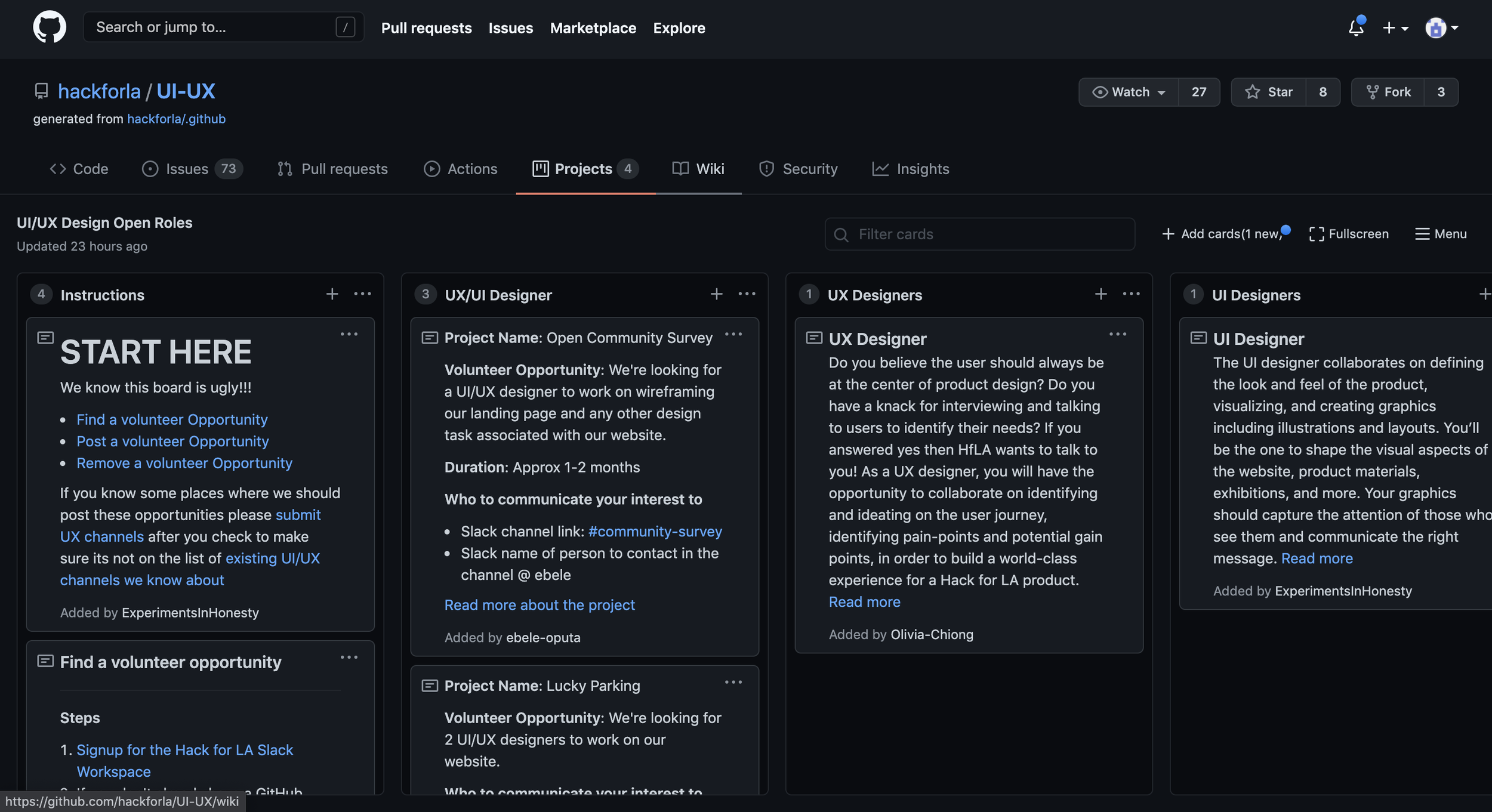
Task: Open the repository Pull requests tab
Action: pos(332,169)
